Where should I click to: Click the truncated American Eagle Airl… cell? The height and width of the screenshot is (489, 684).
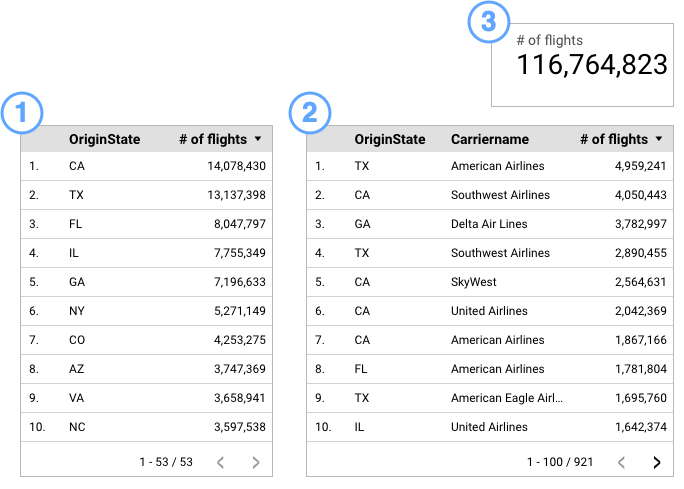(507, 398)
